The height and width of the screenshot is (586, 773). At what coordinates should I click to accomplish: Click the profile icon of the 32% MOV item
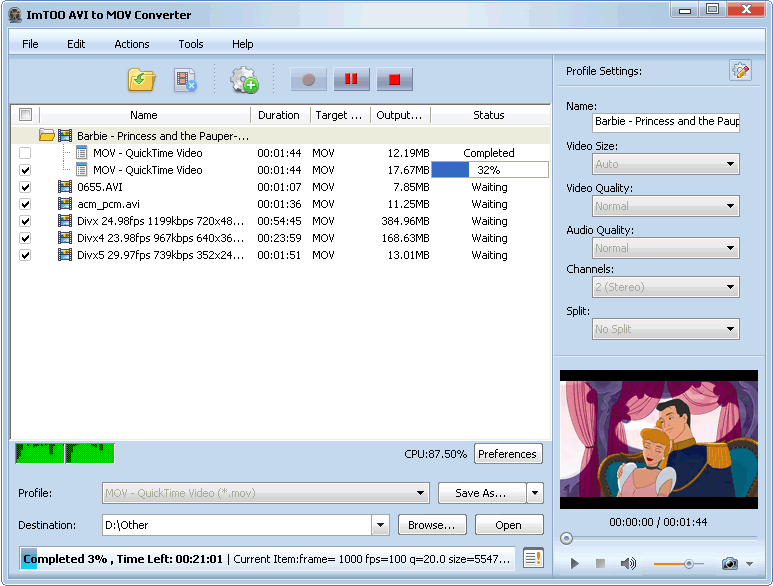coord(82,170)
